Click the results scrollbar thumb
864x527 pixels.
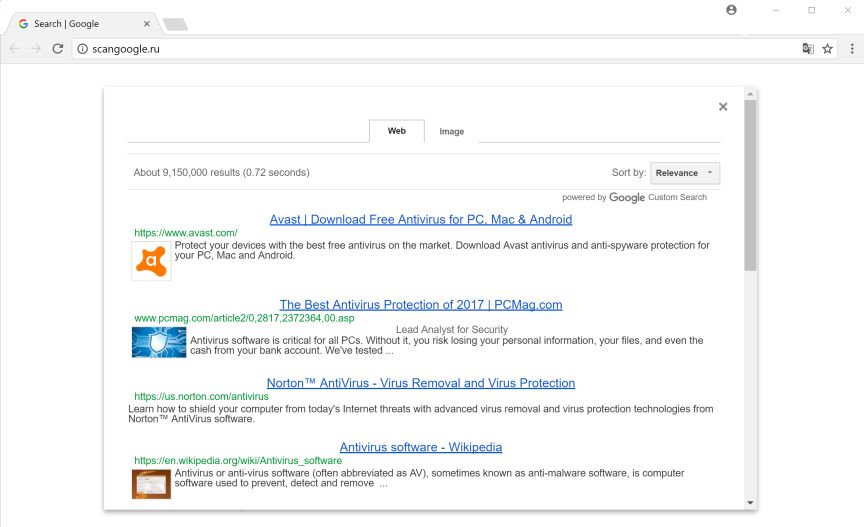pos(750,185)
